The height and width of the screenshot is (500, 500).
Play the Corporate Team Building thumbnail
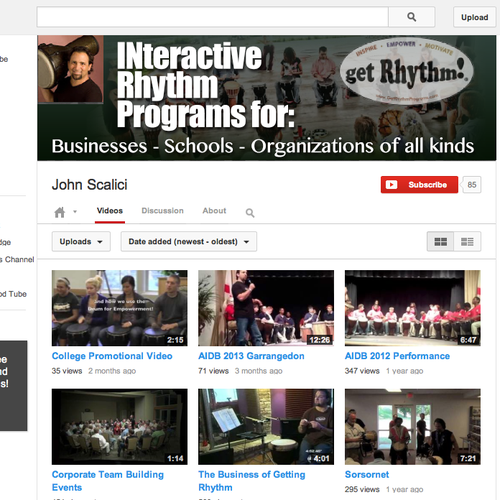119,427
